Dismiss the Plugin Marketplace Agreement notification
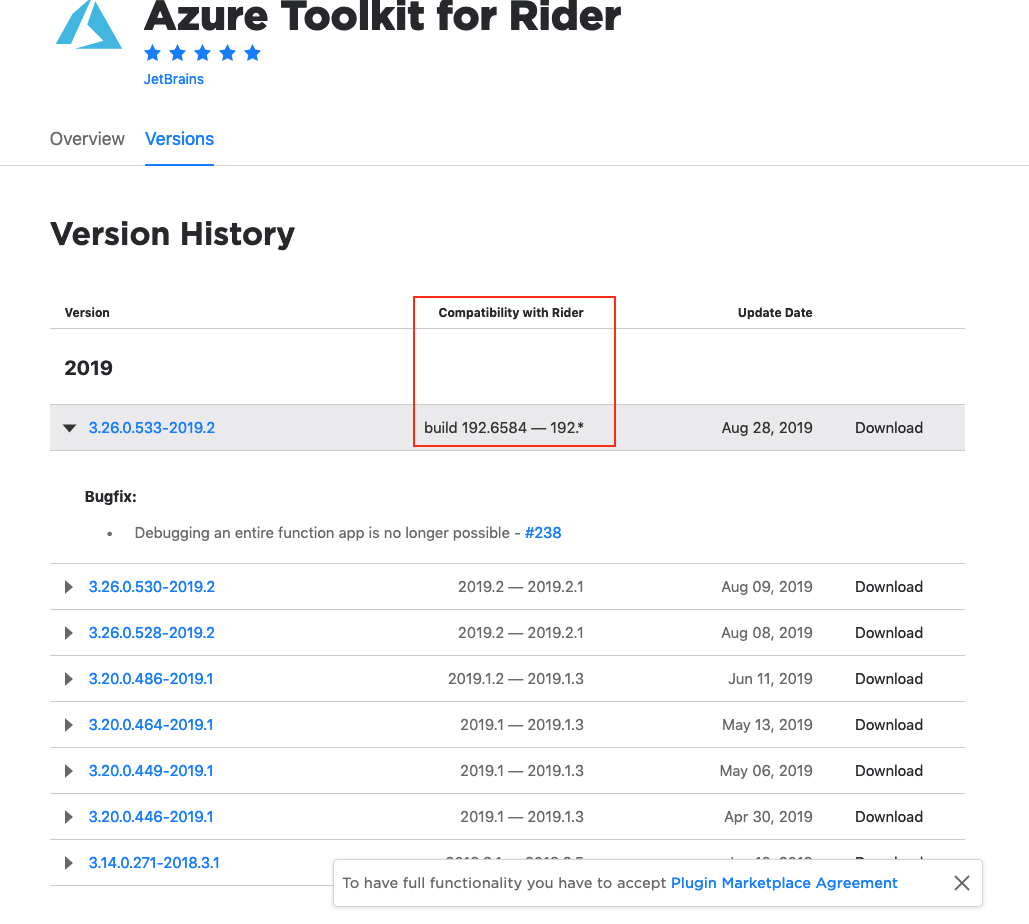Image resolution: width=1029 pixels, height=924 pixels. [961, 883]
